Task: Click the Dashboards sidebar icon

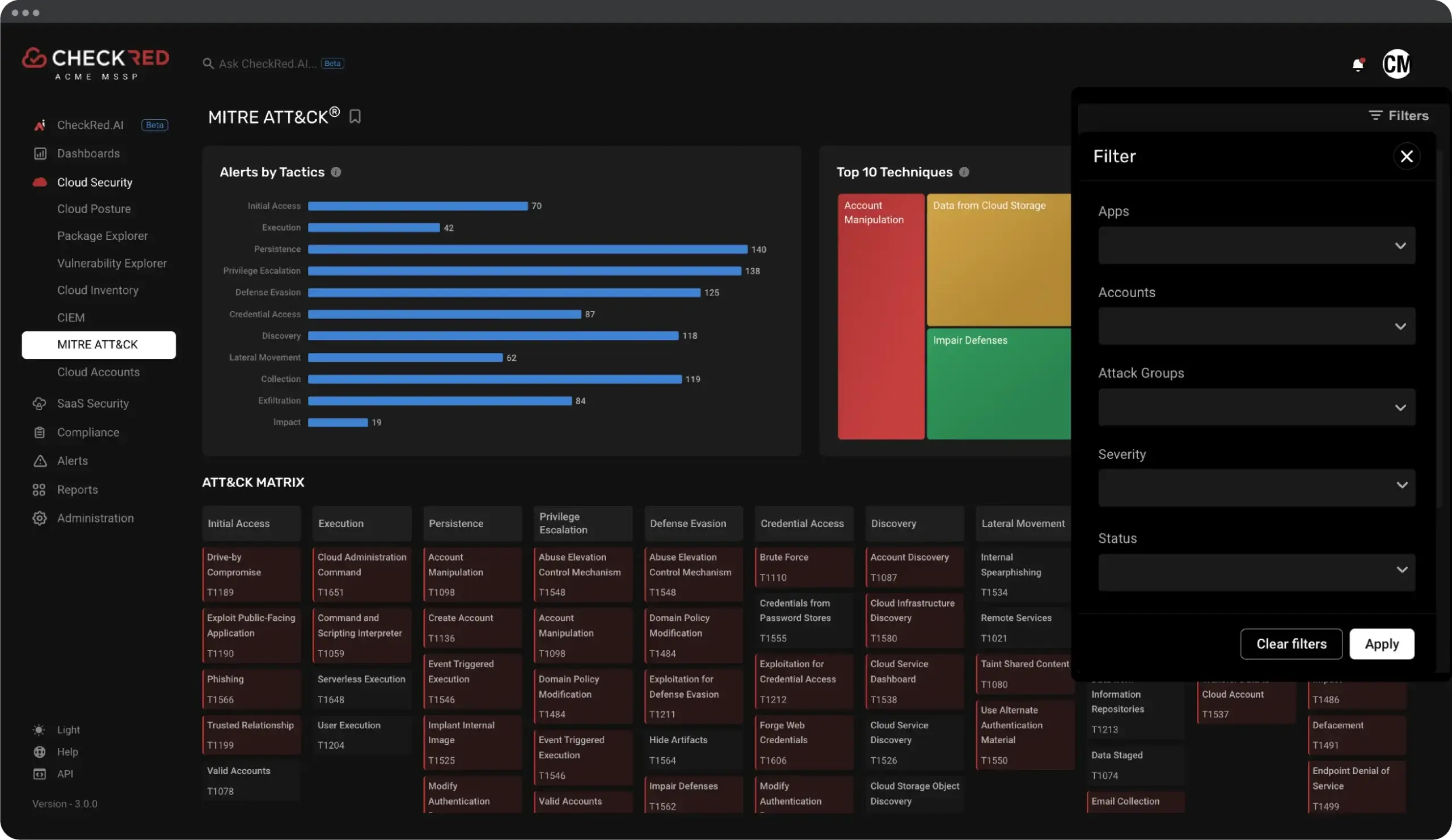Action: pos(39,153)
